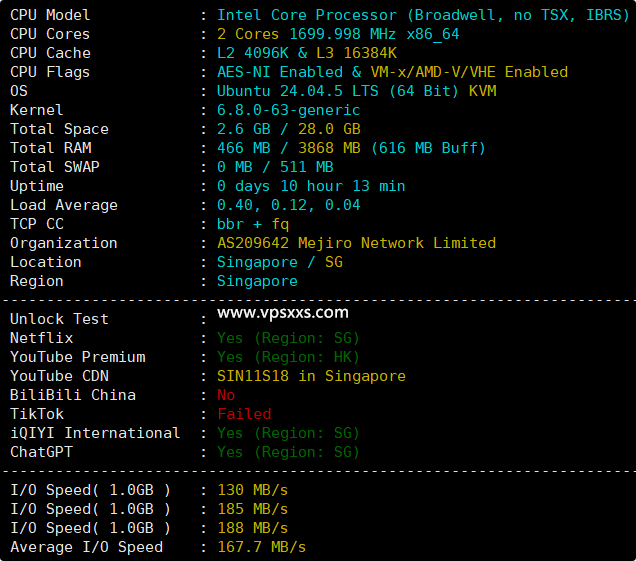Image resolution: width=636 pixels, height=561 pixels.
Task: Click load average "0.40, 0.12, 0.04"
Action: click(x=288, y=205)
